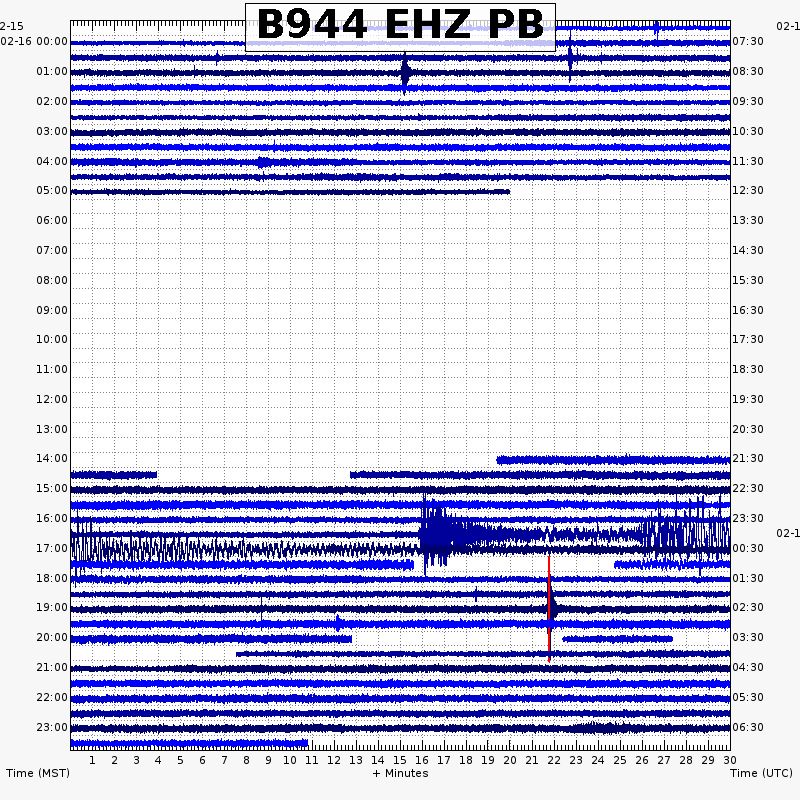Select the 18:30 UTC row label
This screenshot has width=800, height=800.
pos(748,369)
